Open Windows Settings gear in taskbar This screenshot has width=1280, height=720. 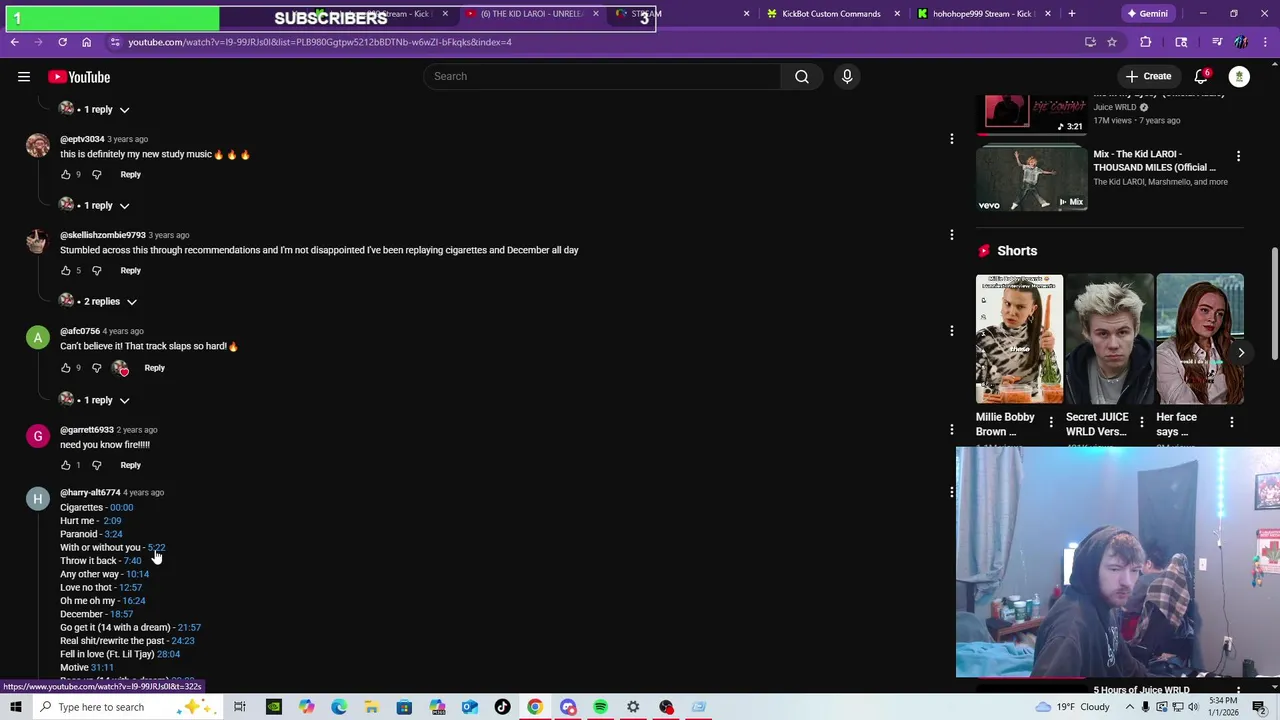633,707
